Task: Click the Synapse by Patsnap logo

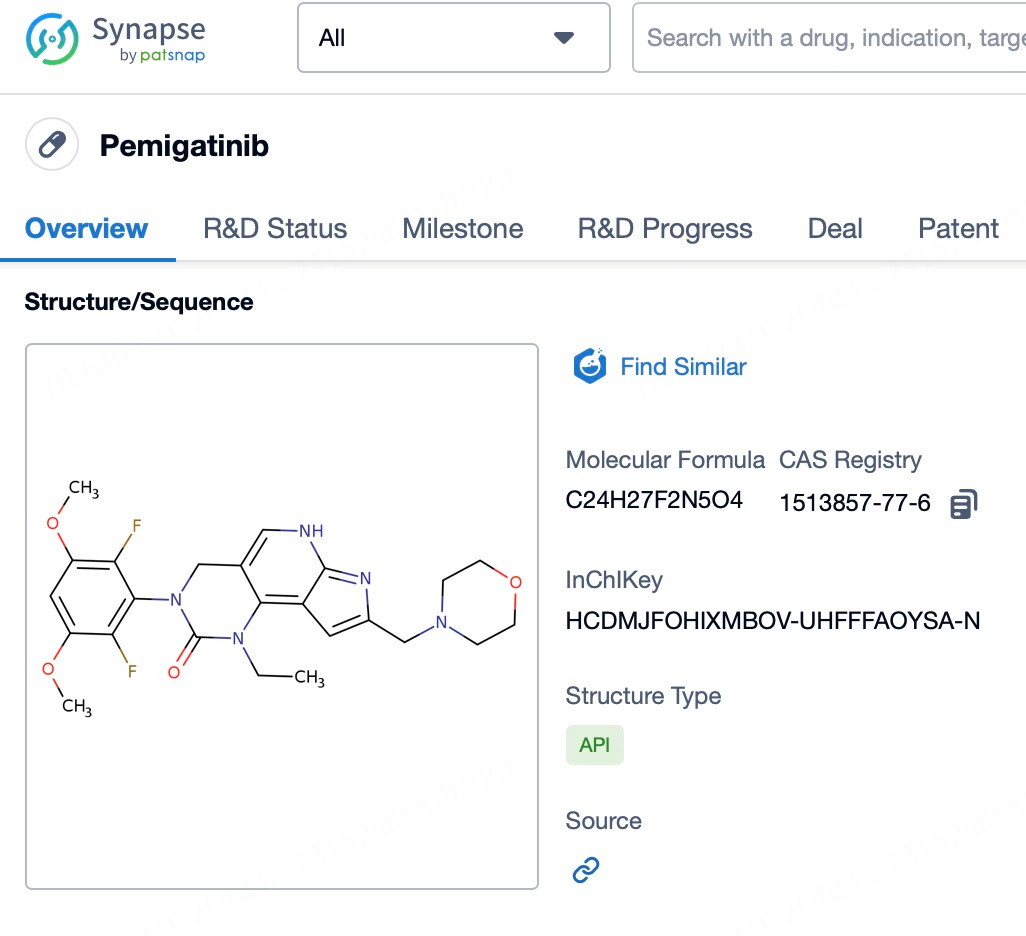Action: [x=115, y=39]
